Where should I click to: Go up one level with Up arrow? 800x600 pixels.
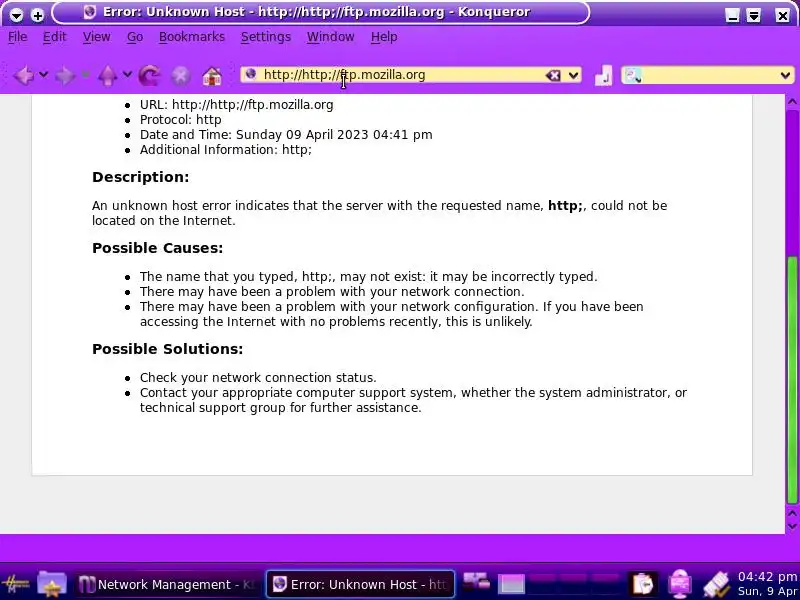tap(107, 76)
